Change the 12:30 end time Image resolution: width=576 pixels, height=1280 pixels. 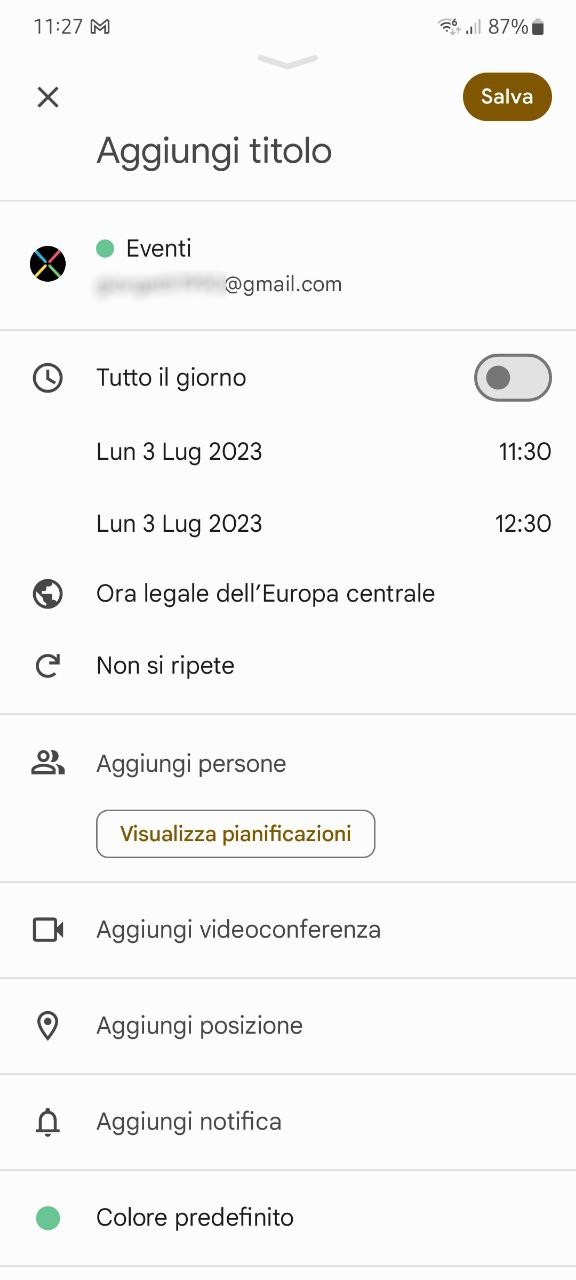(x=524, y=524)
